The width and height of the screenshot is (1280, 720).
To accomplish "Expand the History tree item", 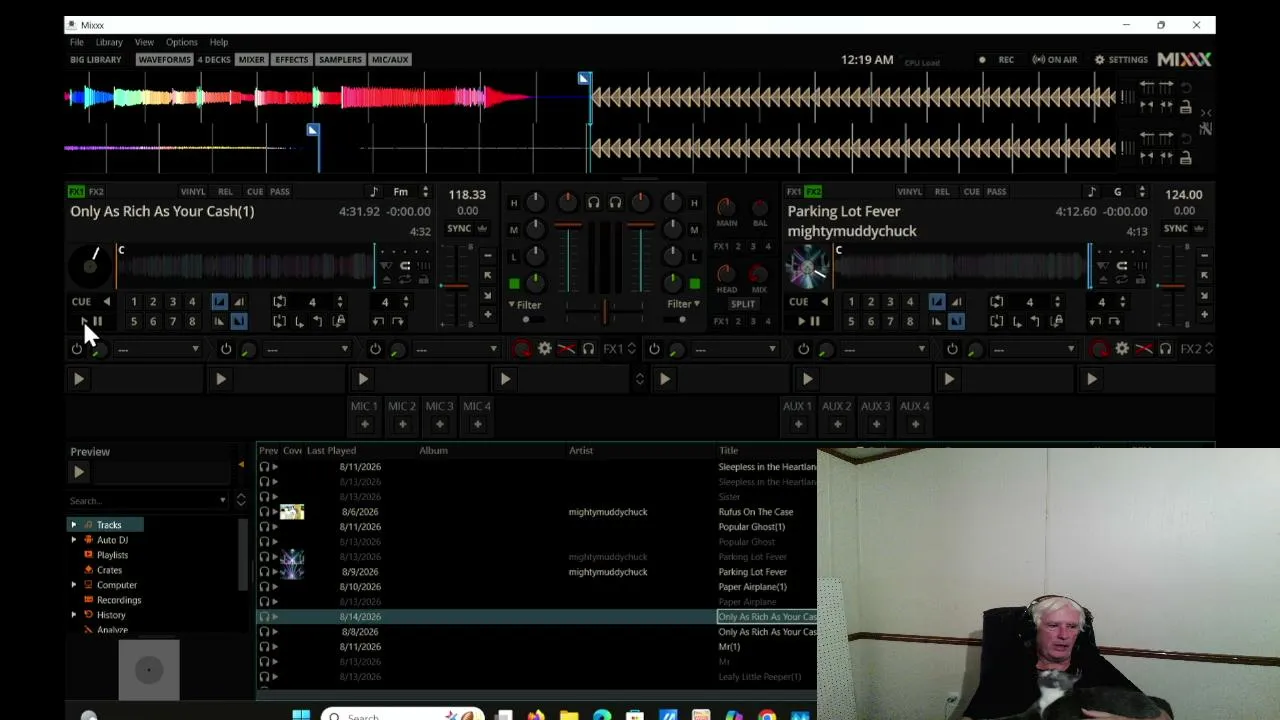I will pos(73,615).
